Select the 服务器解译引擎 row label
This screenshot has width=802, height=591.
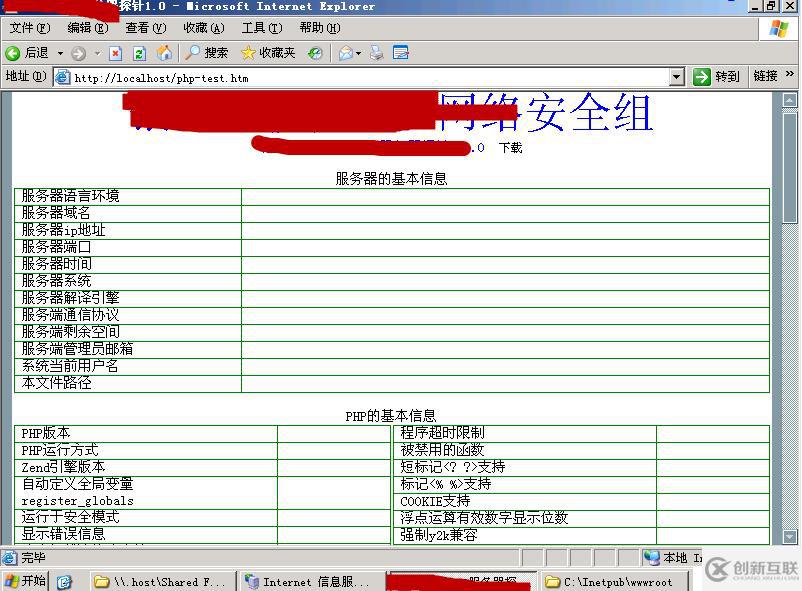coord(71,298)
